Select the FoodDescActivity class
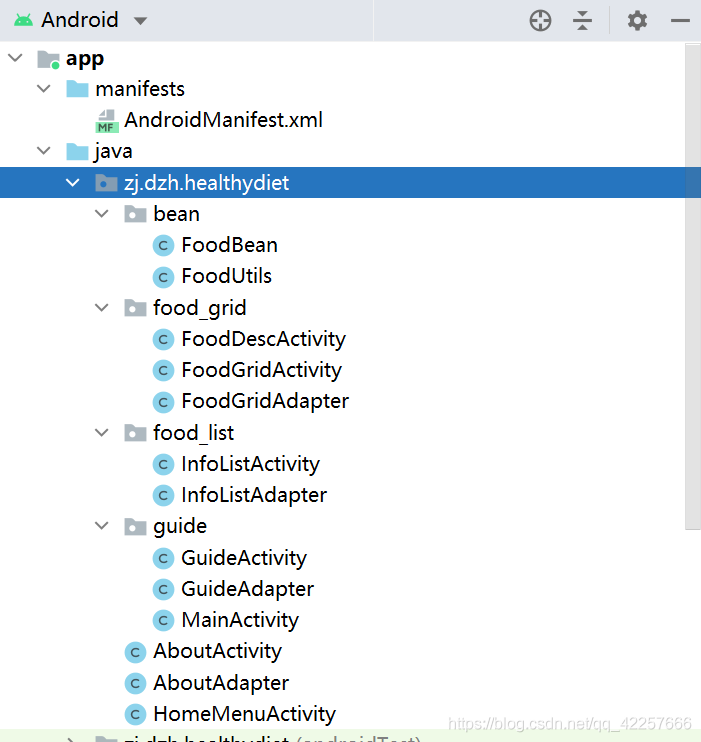701x742 pixels. [x=264, y=340]
